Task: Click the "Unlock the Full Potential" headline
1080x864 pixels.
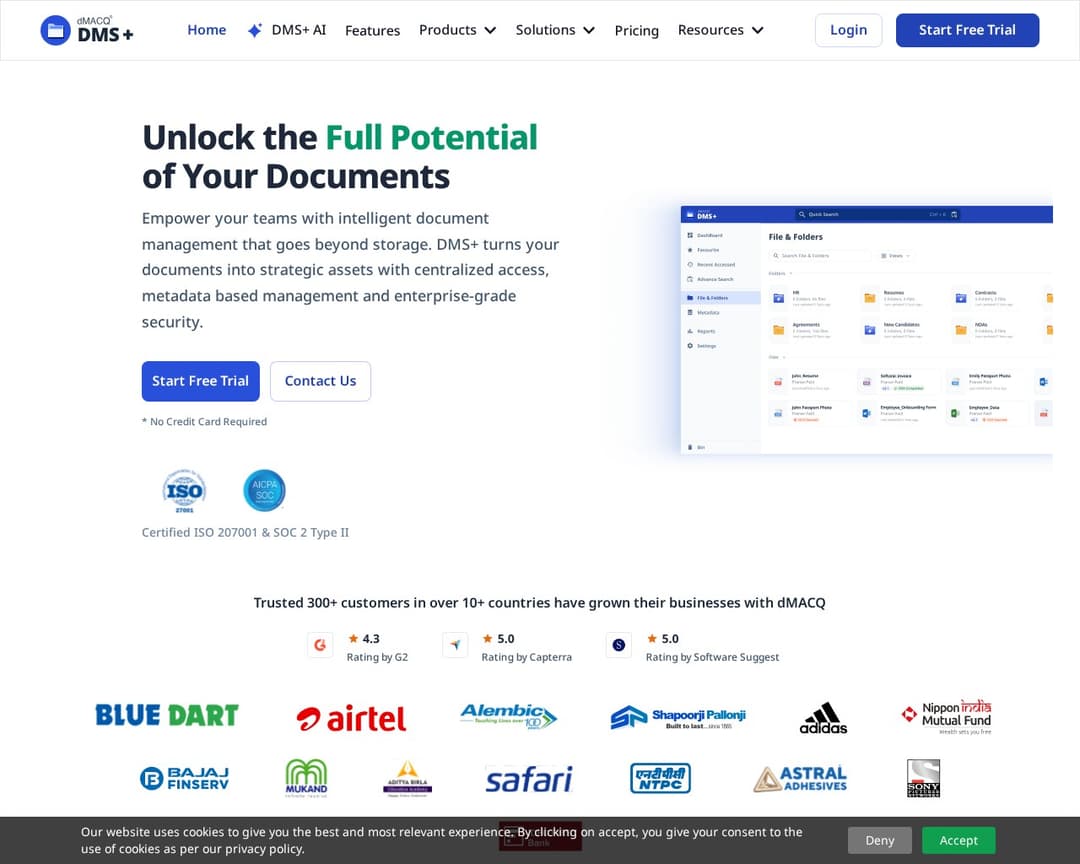Action: point(340,157)
